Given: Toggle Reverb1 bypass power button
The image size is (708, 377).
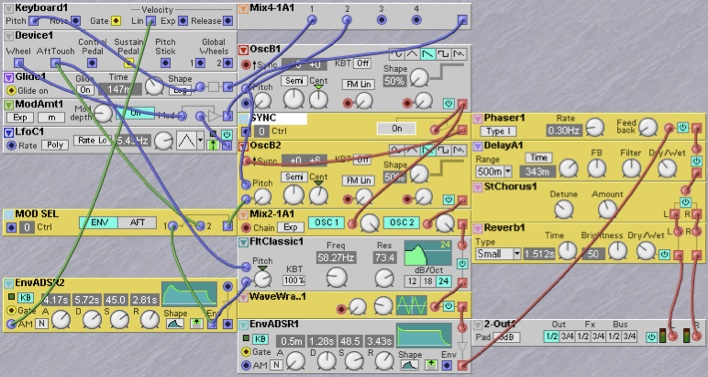Looking at the screenshot, I should pos(664,254).
